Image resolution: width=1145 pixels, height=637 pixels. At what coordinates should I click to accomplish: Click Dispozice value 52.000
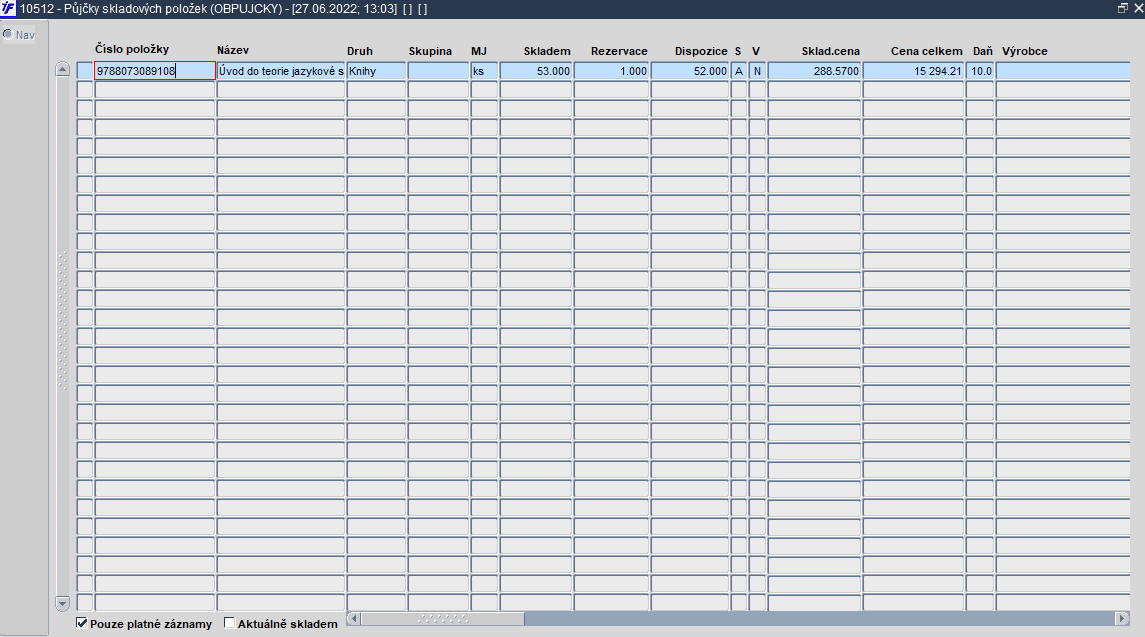[x=690, y=71]
